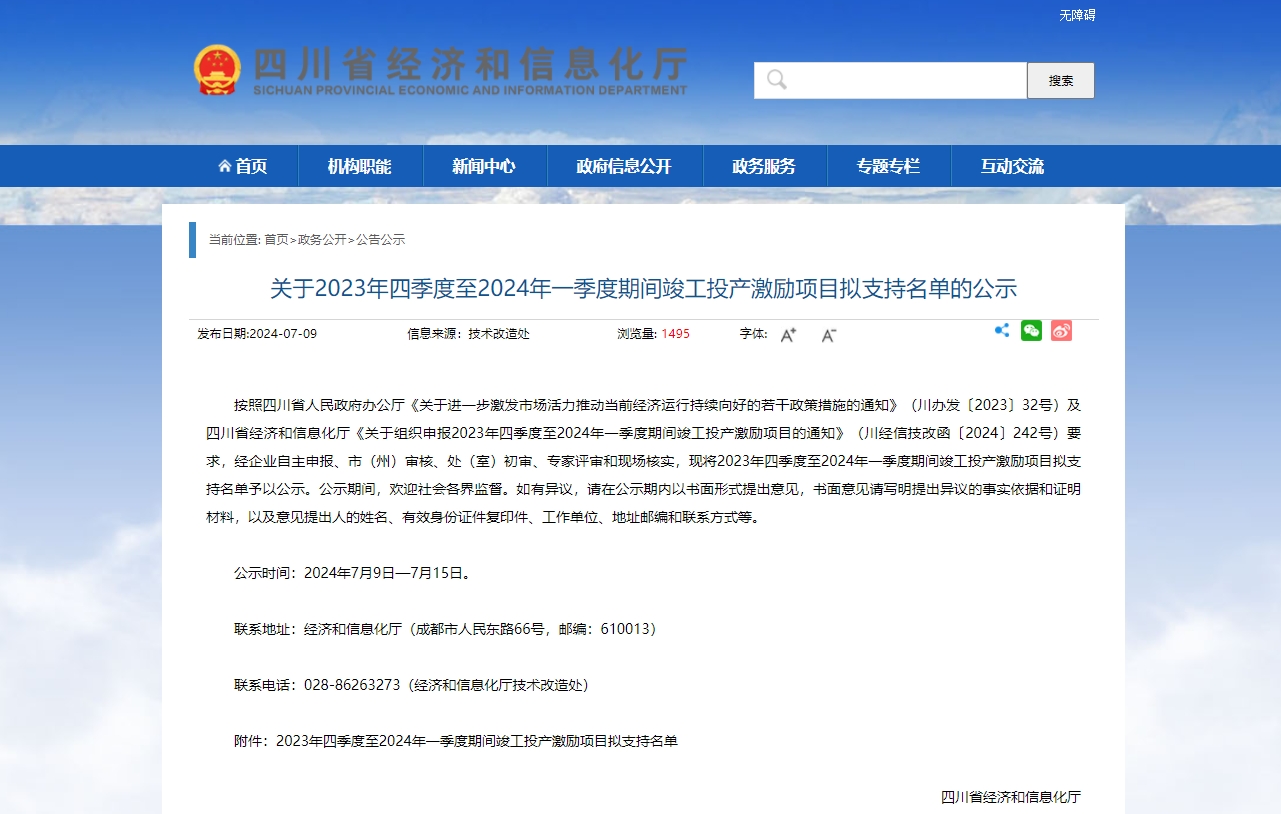
Task: Click the 无障碍 accessibility link
Action: [x=1076, y=15]
